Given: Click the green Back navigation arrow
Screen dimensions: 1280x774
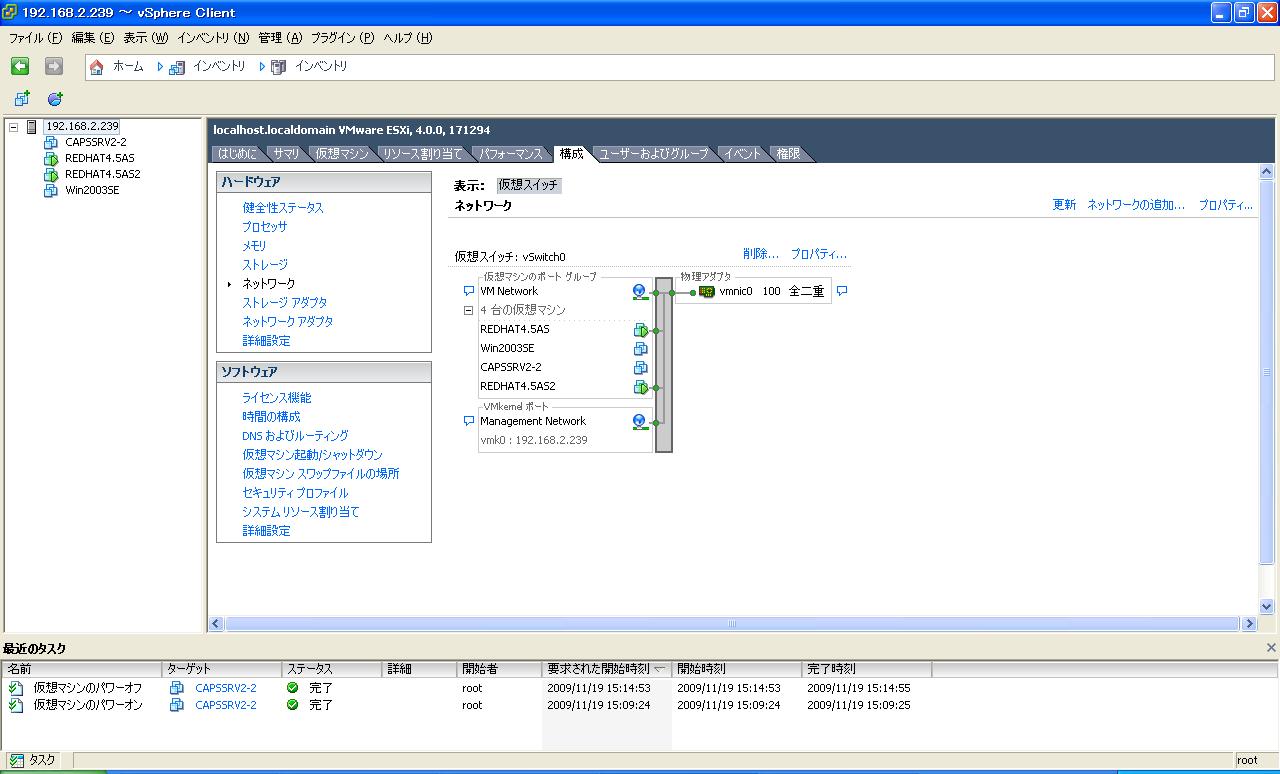Looking at the screenshot, I should [x=20, y=66].
